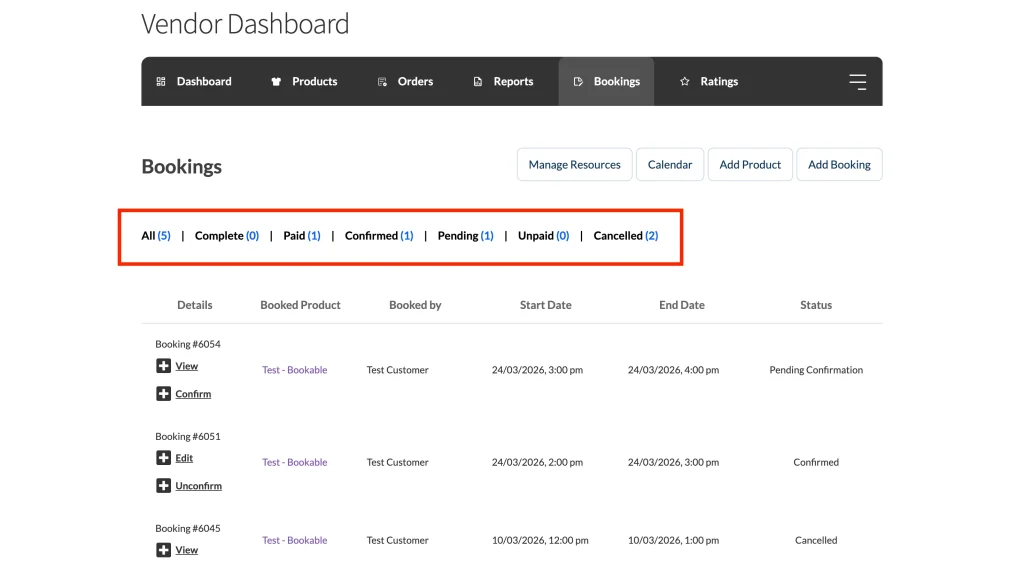This screenshot has height=581, width=1024.
Task: Click end date 10/03/2026, 1:00 pm
Action: point(673,541)
